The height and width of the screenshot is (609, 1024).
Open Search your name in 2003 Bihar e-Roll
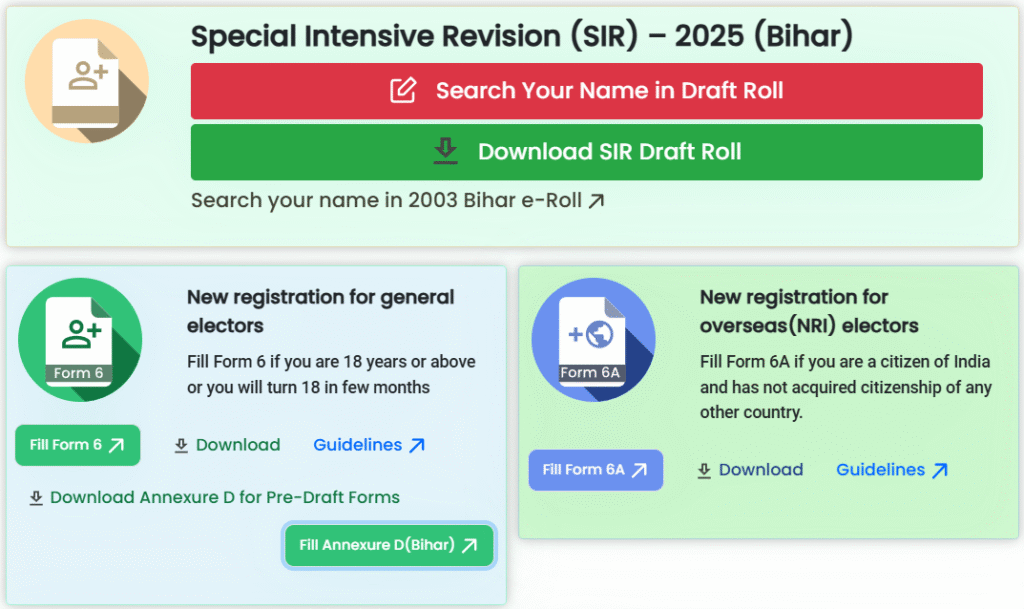coord(397,201)
